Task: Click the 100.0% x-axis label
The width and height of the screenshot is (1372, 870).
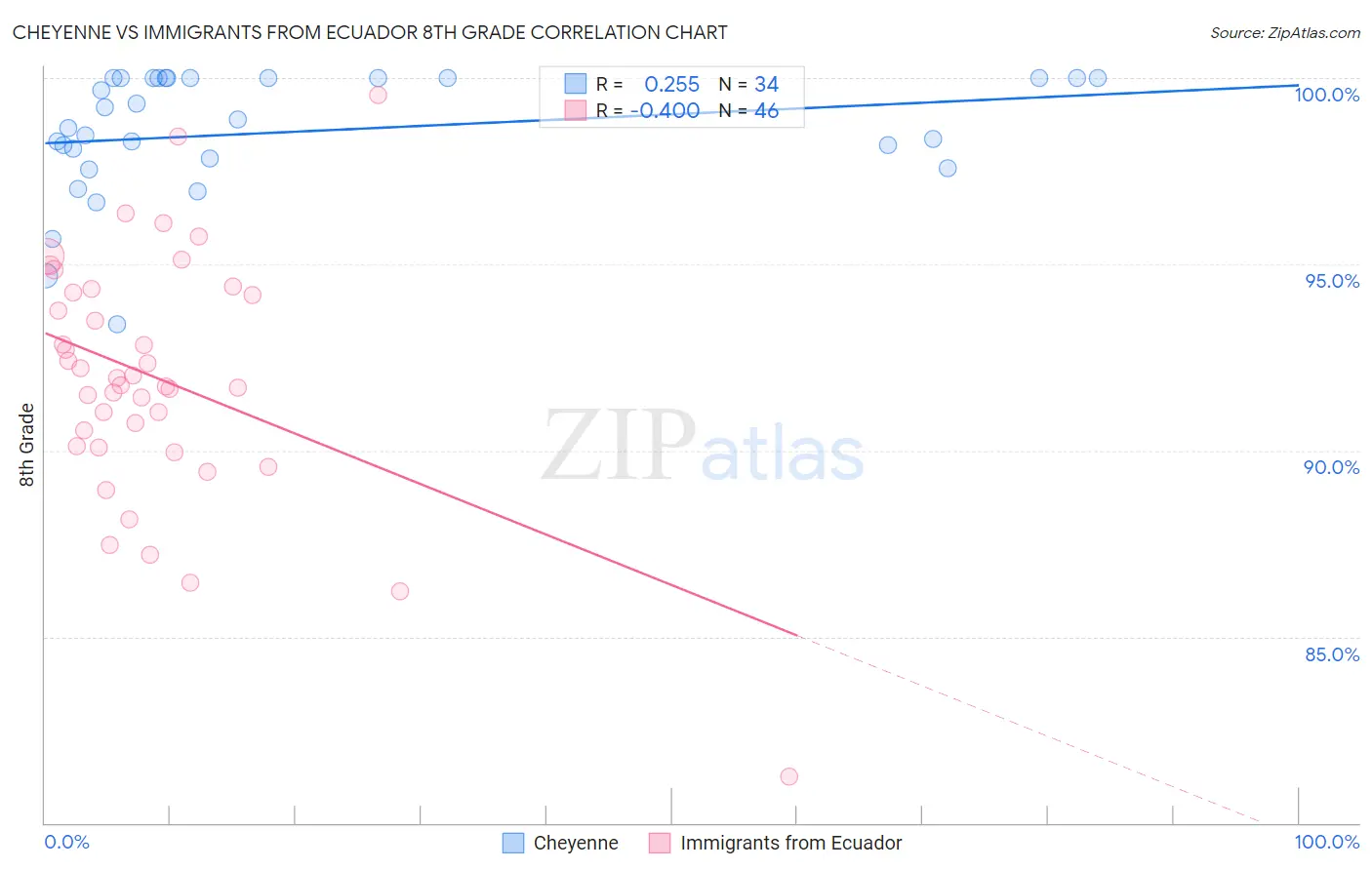Action: click(1327, 842)
